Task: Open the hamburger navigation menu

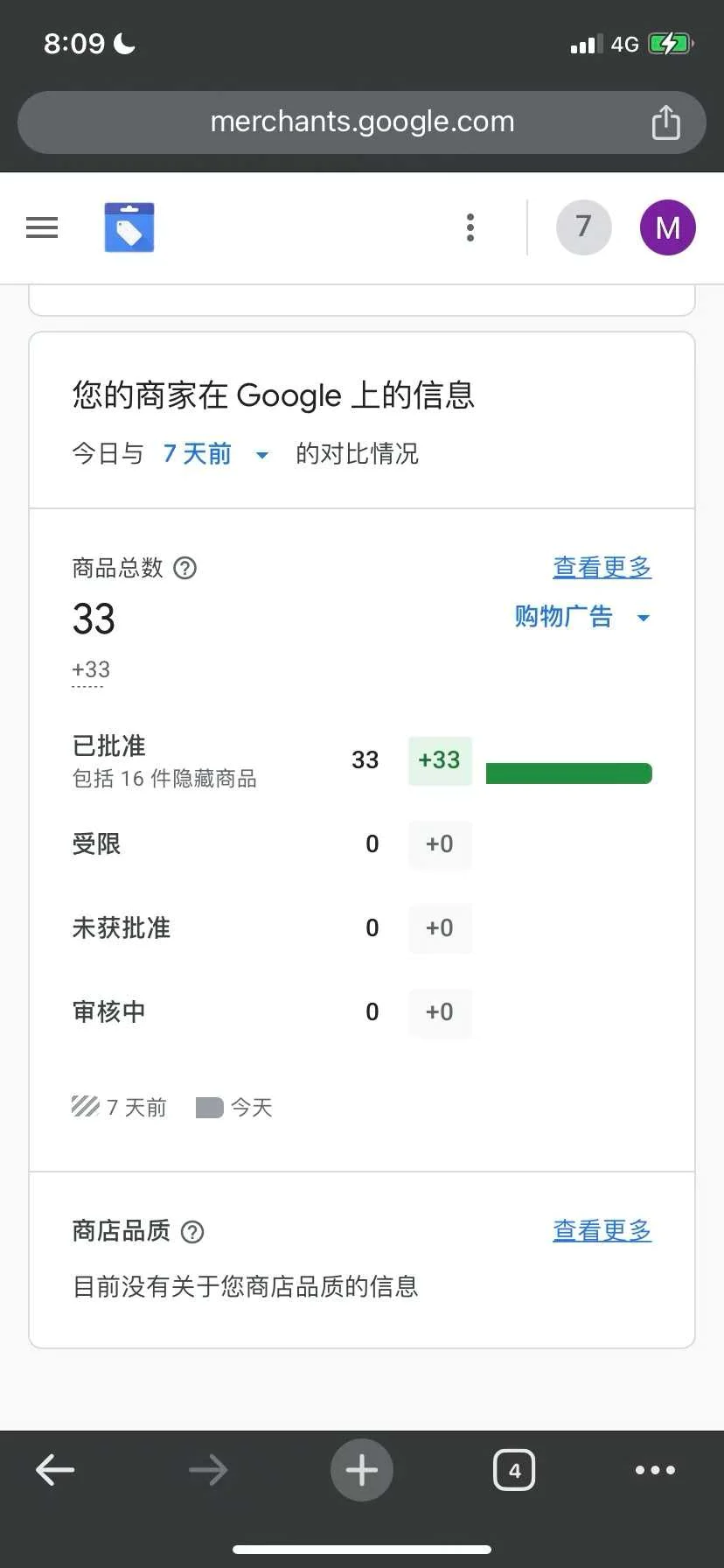Action: tap(42, 227)
